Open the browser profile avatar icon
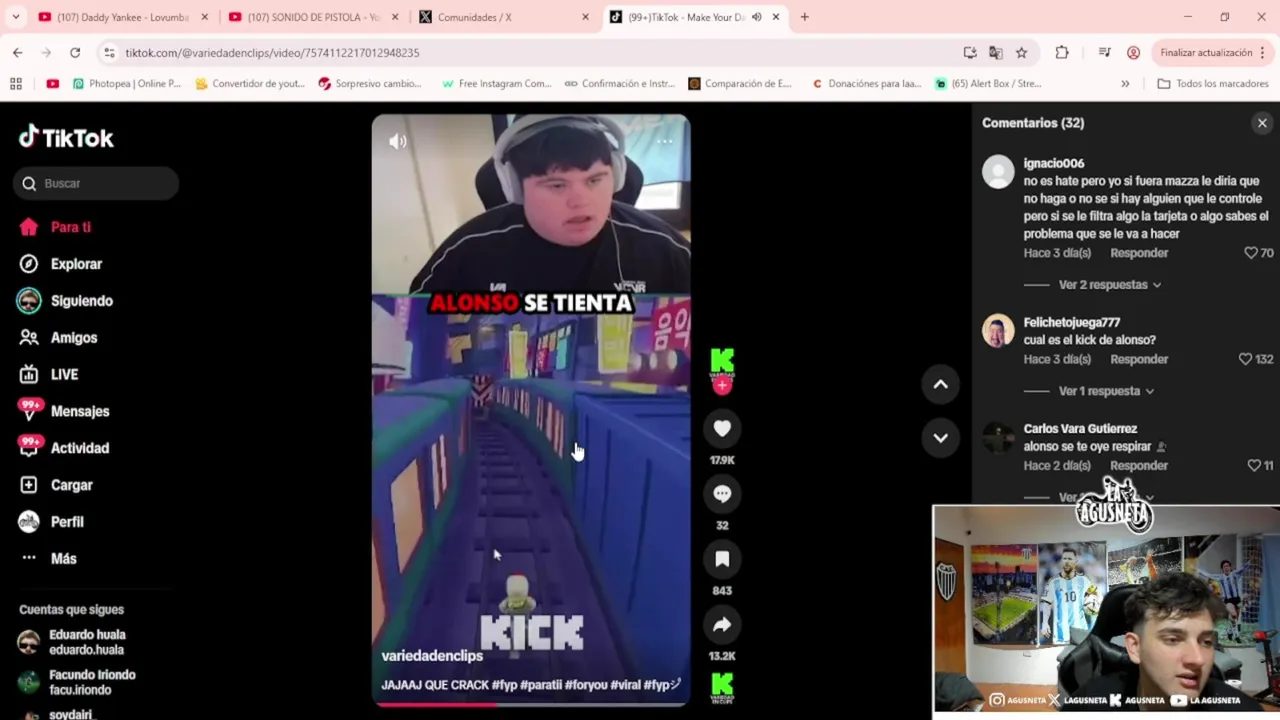Viewport: 1280px width, 720px height. 1133,52
